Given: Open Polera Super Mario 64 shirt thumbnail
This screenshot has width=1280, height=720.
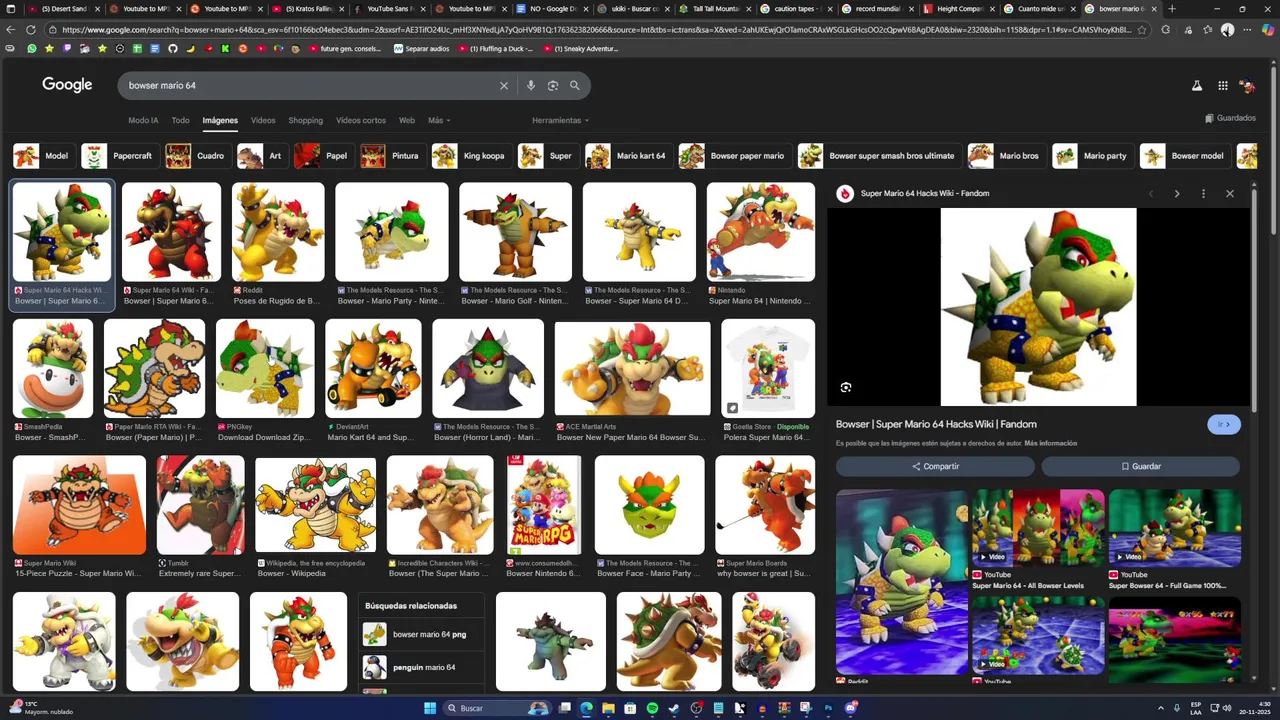Looking at the screenshot, I should click(768, 368).
